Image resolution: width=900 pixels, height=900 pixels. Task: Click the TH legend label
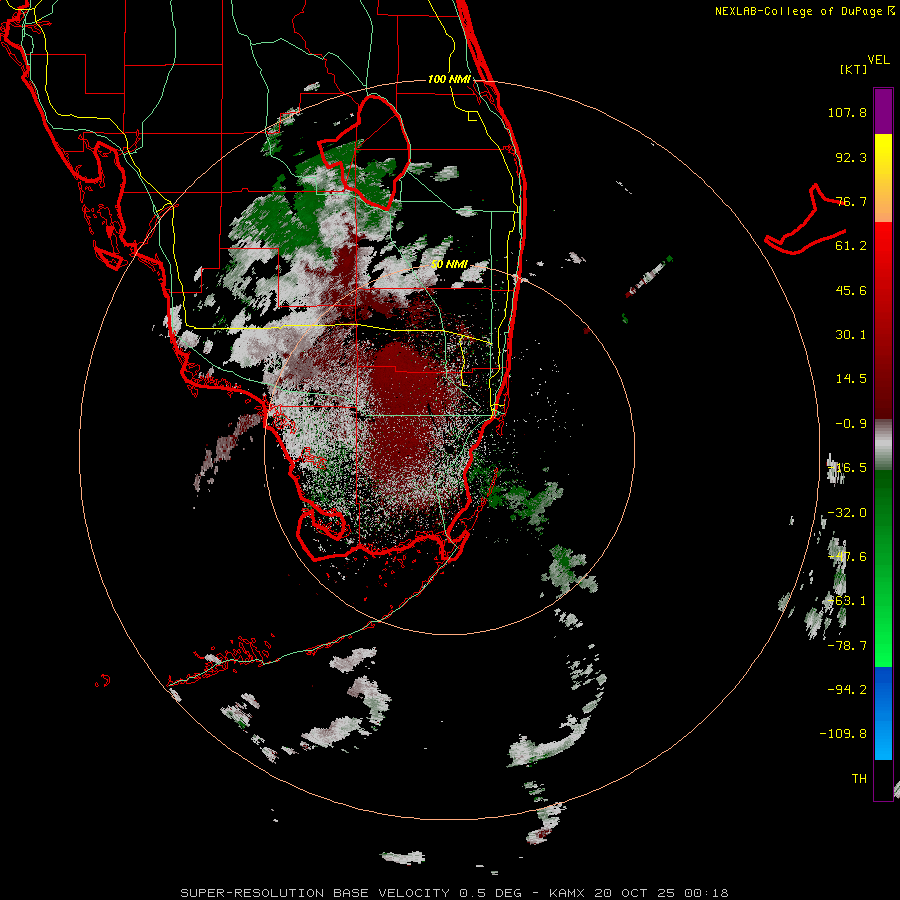(x=859, y=778)
